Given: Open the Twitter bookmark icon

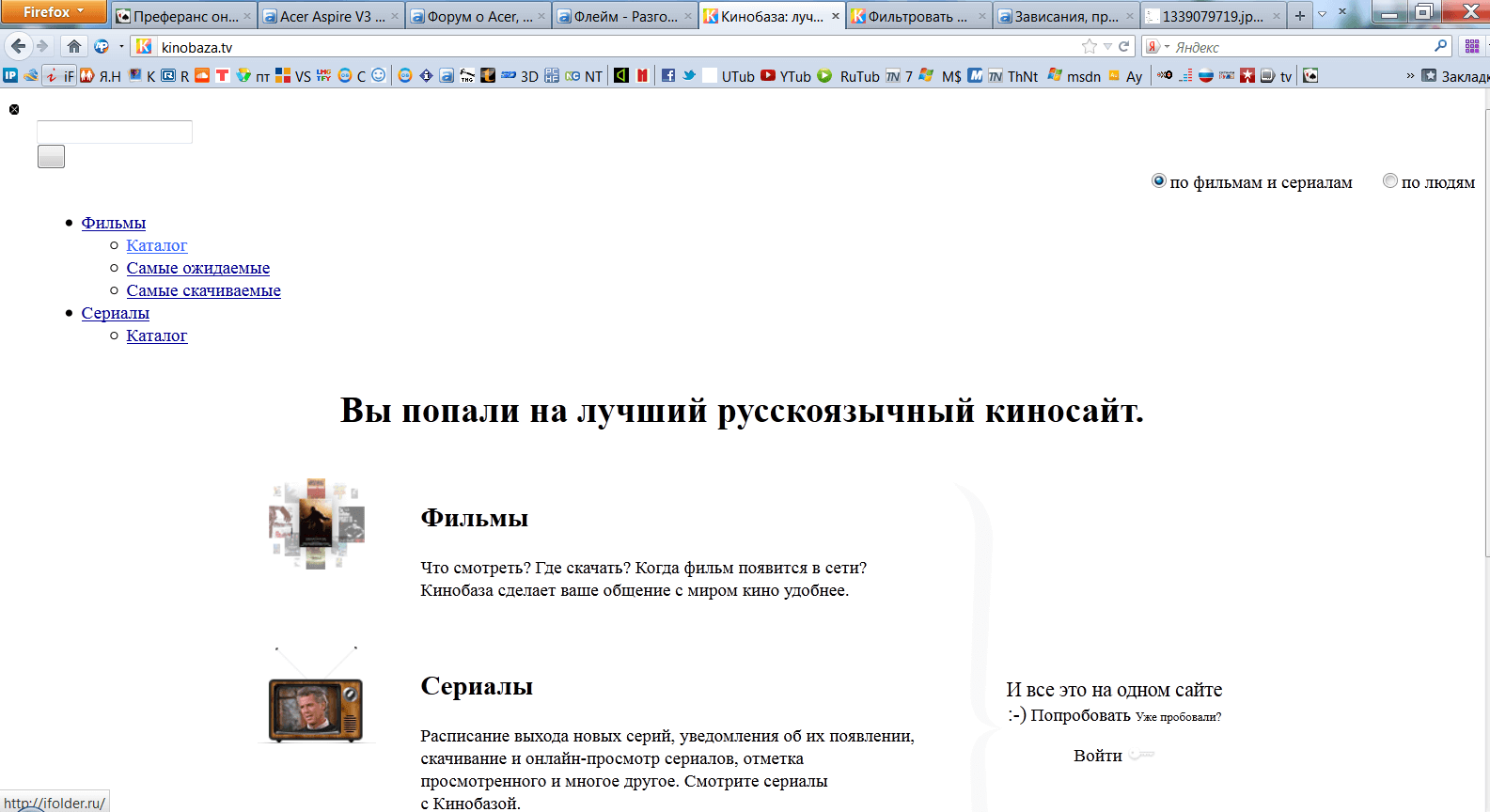Looking at the screenshot, I should (689, 76).
